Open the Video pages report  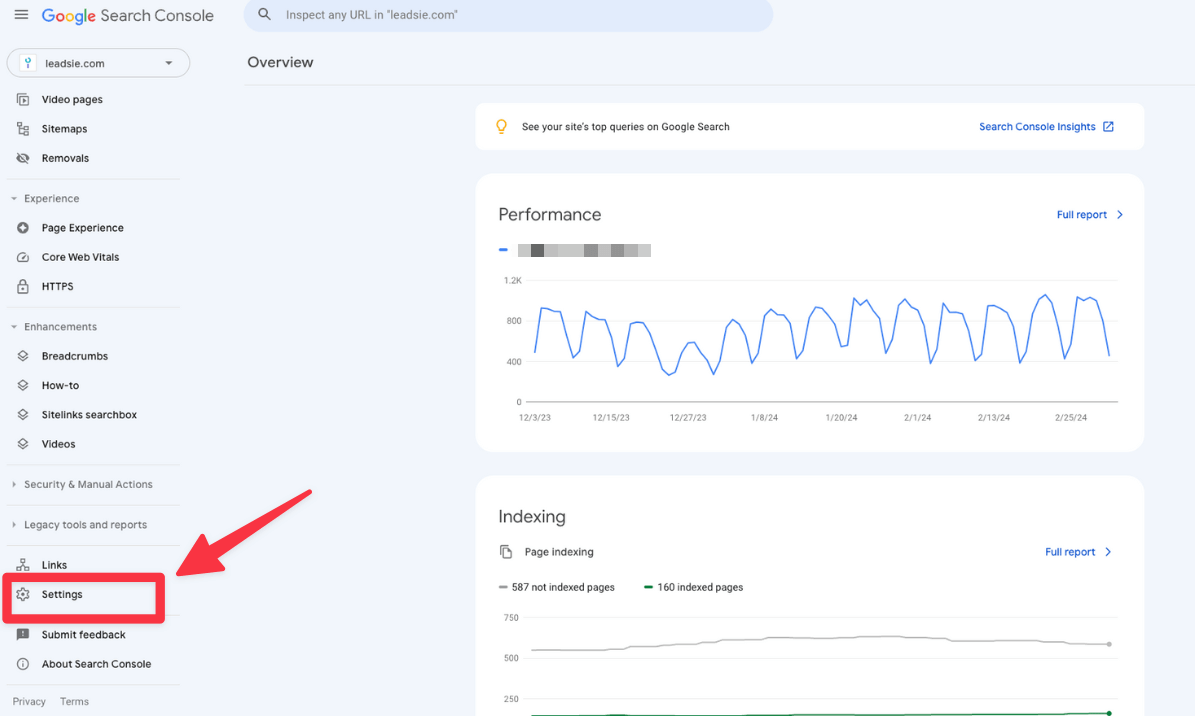[71, 99]
